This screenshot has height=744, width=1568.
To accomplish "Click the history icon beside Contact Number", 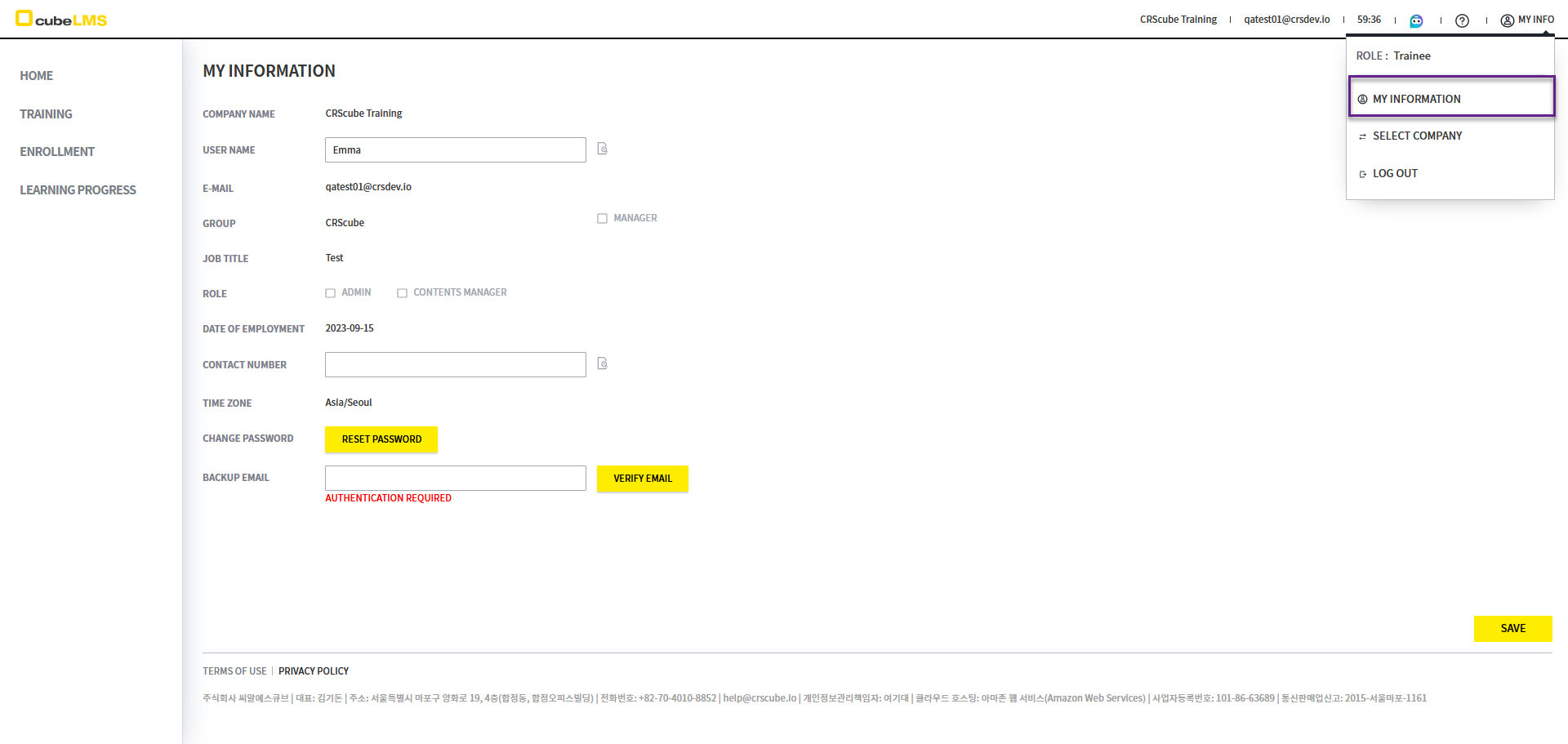I will pyautogui.click(x=602, y=363).
